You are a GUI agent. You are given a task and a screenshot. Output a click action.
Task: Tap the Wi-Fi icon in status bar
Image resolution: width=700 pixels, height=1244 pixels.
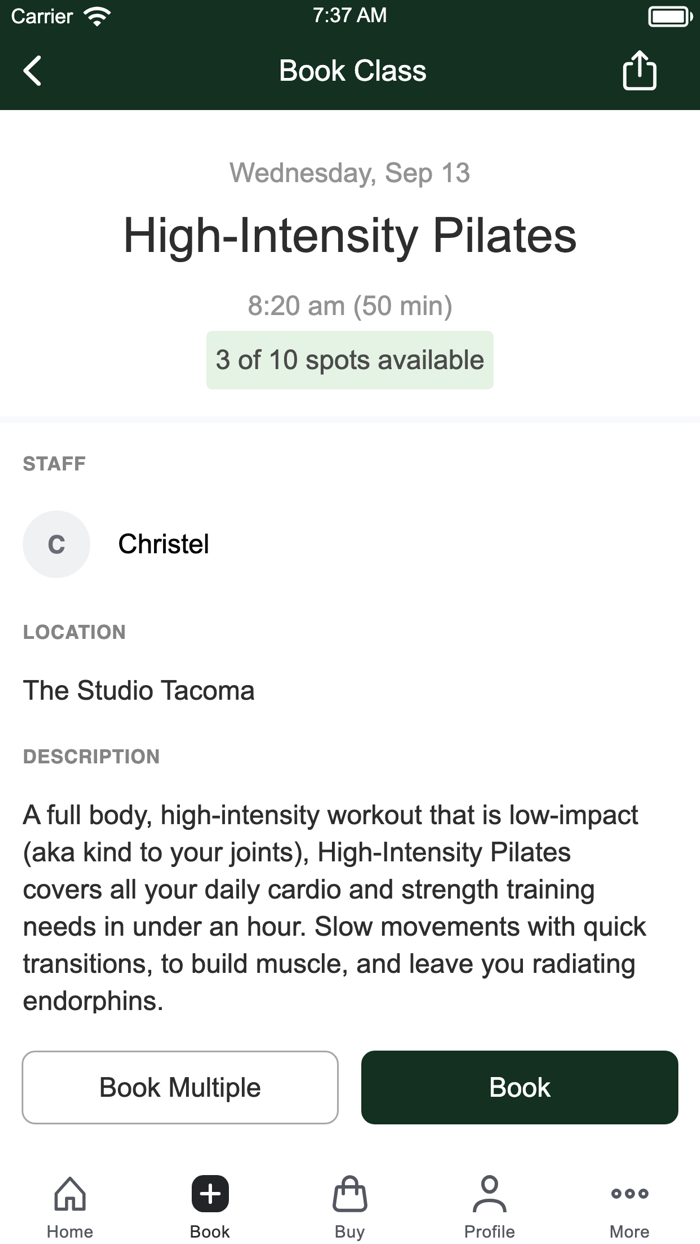(x=95, y=15)
